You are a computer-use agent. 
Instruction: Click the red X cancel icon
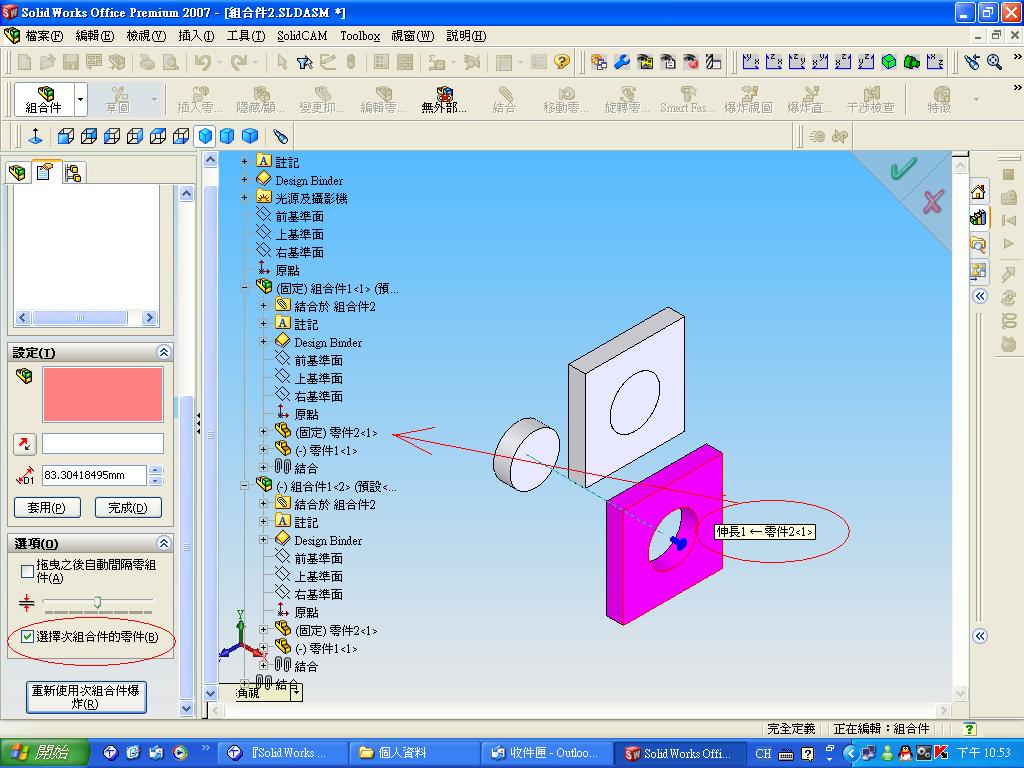pos(933,202)
